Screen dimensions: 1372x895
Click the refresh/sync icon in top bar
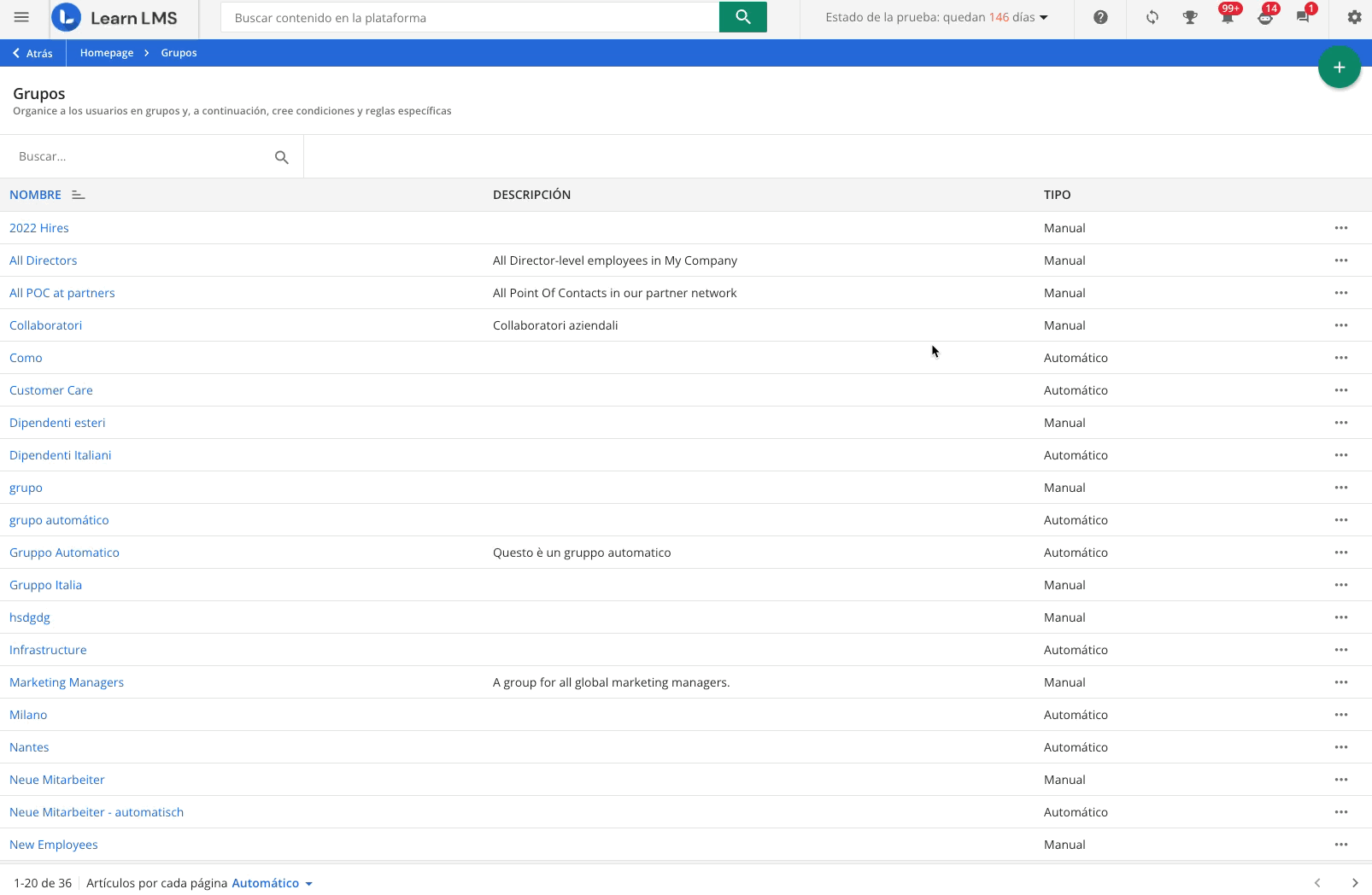pyautogui.click(x=1152, y=17)
